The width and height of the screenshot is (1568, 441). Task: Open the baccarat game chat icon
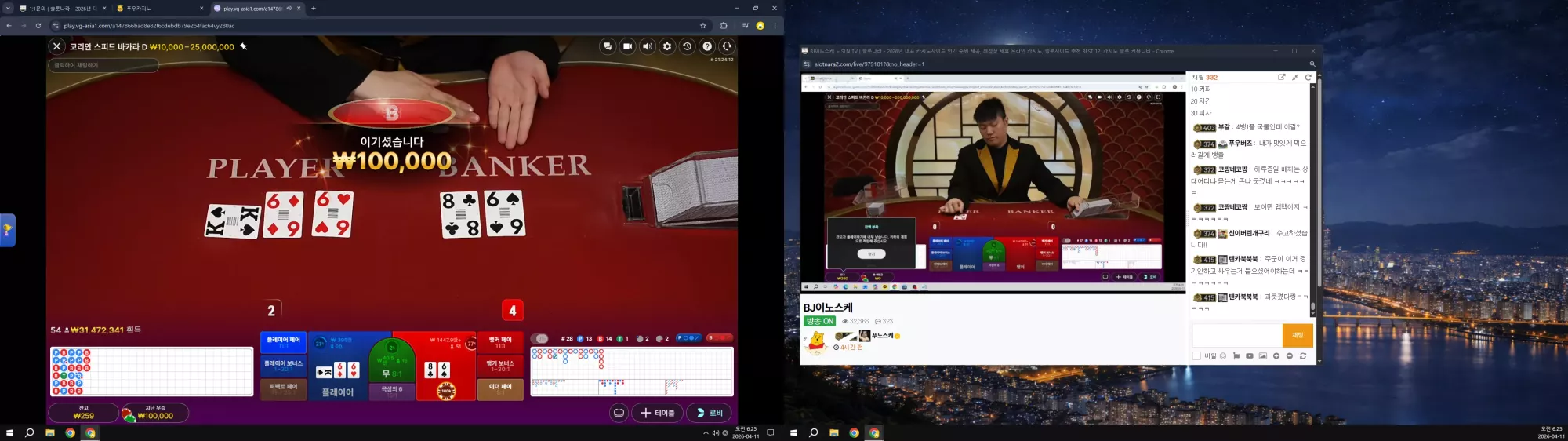(608, 46)
